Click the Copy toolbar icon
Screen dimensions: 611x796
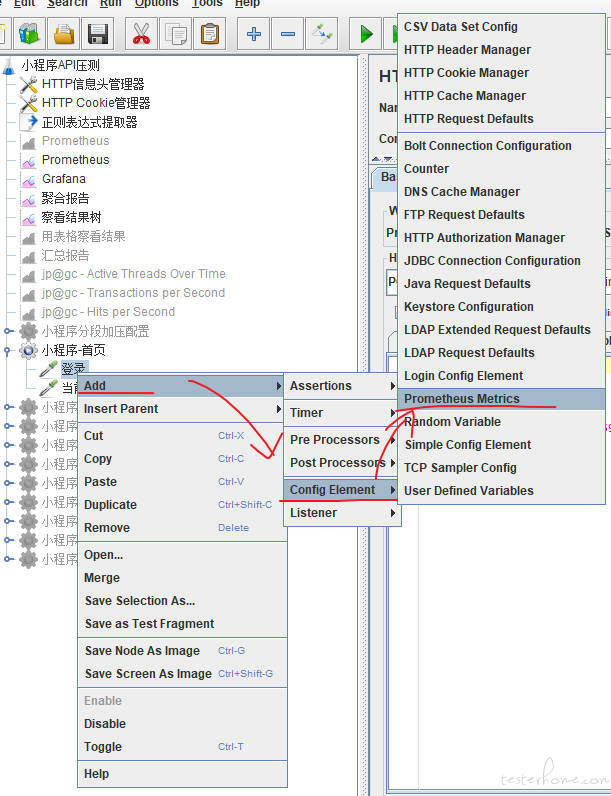pos(176,35)
